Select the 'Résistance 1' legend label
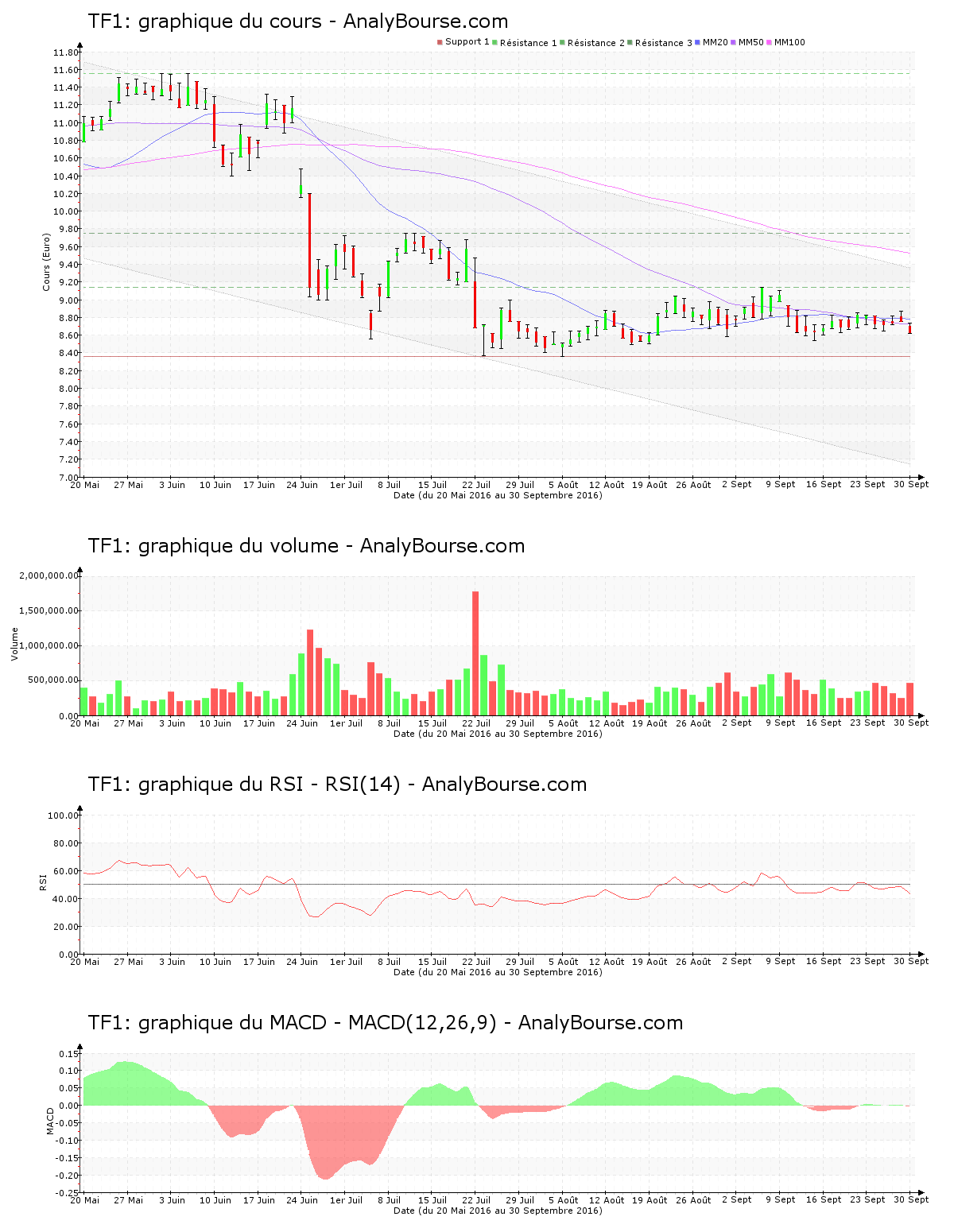 point(529,42)
